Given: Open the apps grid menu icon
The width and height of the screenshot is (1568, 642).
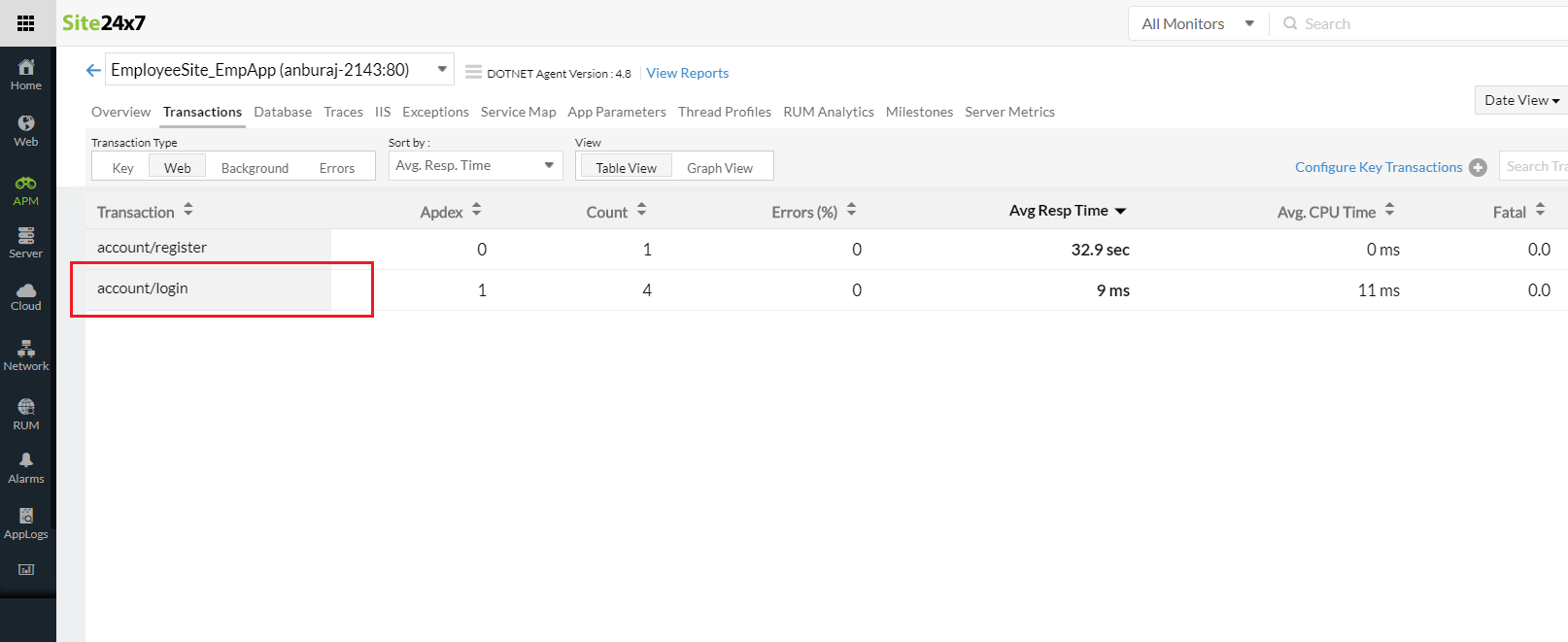Looking at the screenshot, I should coord(26,23).
